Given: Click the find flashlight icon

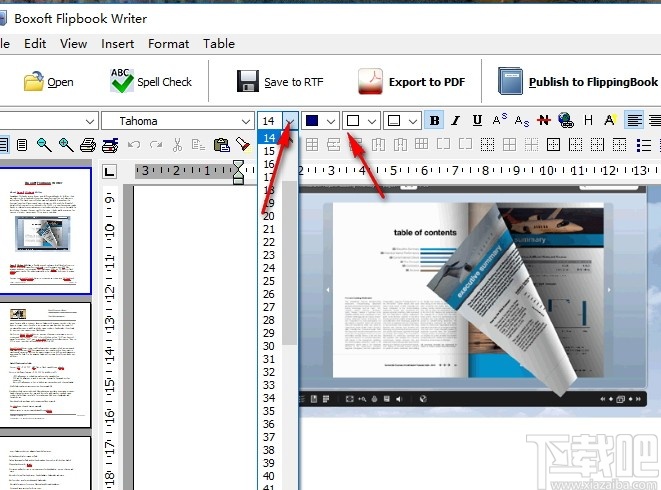Looking at the screenshot, I should coord(243,145).
